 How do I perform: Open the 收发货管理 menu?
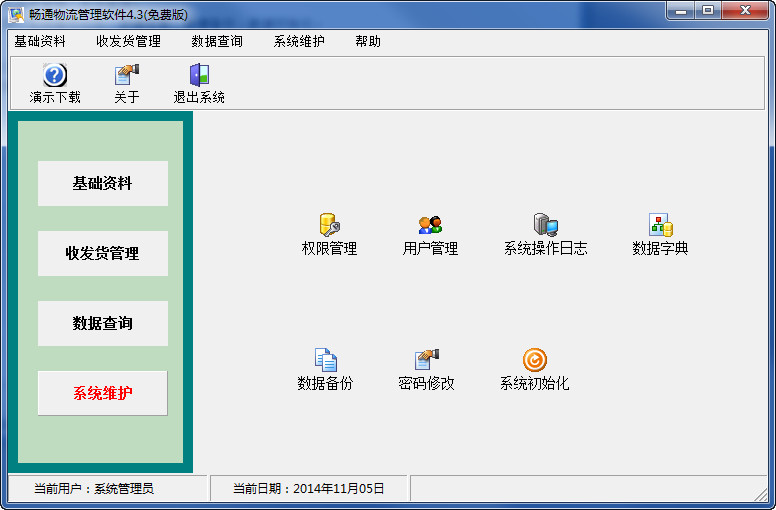[x=128, y=42]
